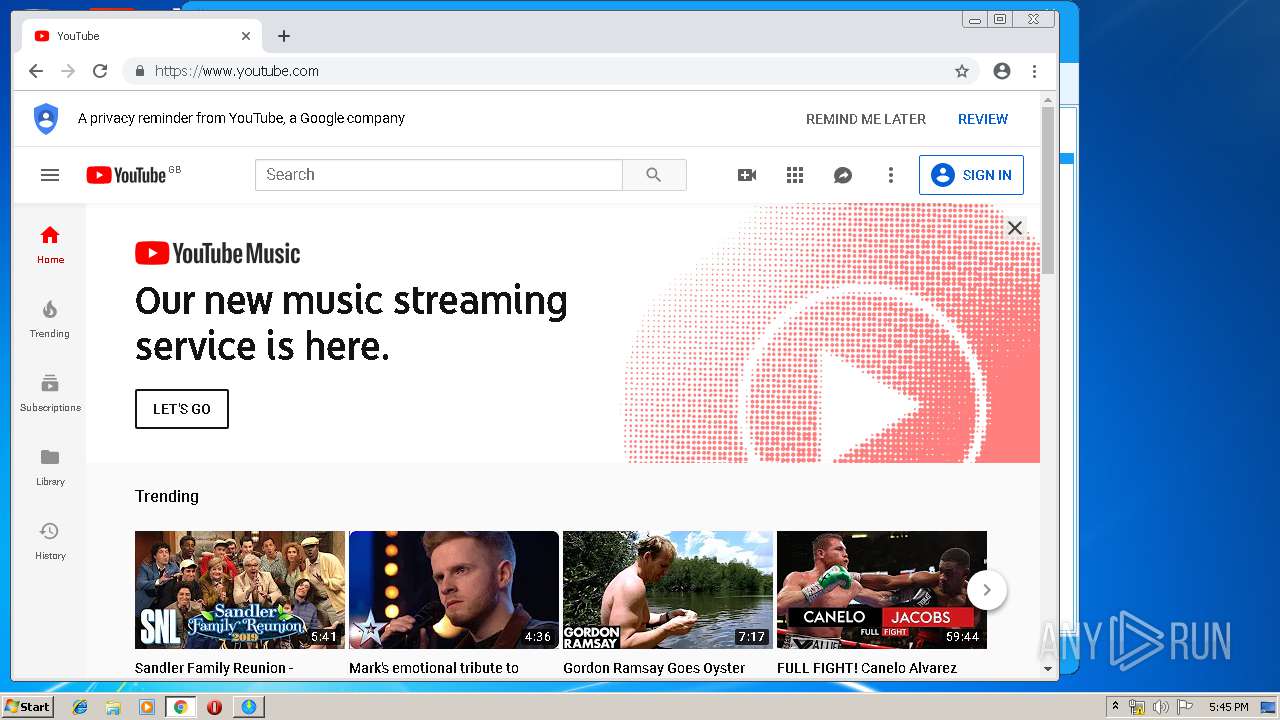Go back in the browser

coord(36,71)
